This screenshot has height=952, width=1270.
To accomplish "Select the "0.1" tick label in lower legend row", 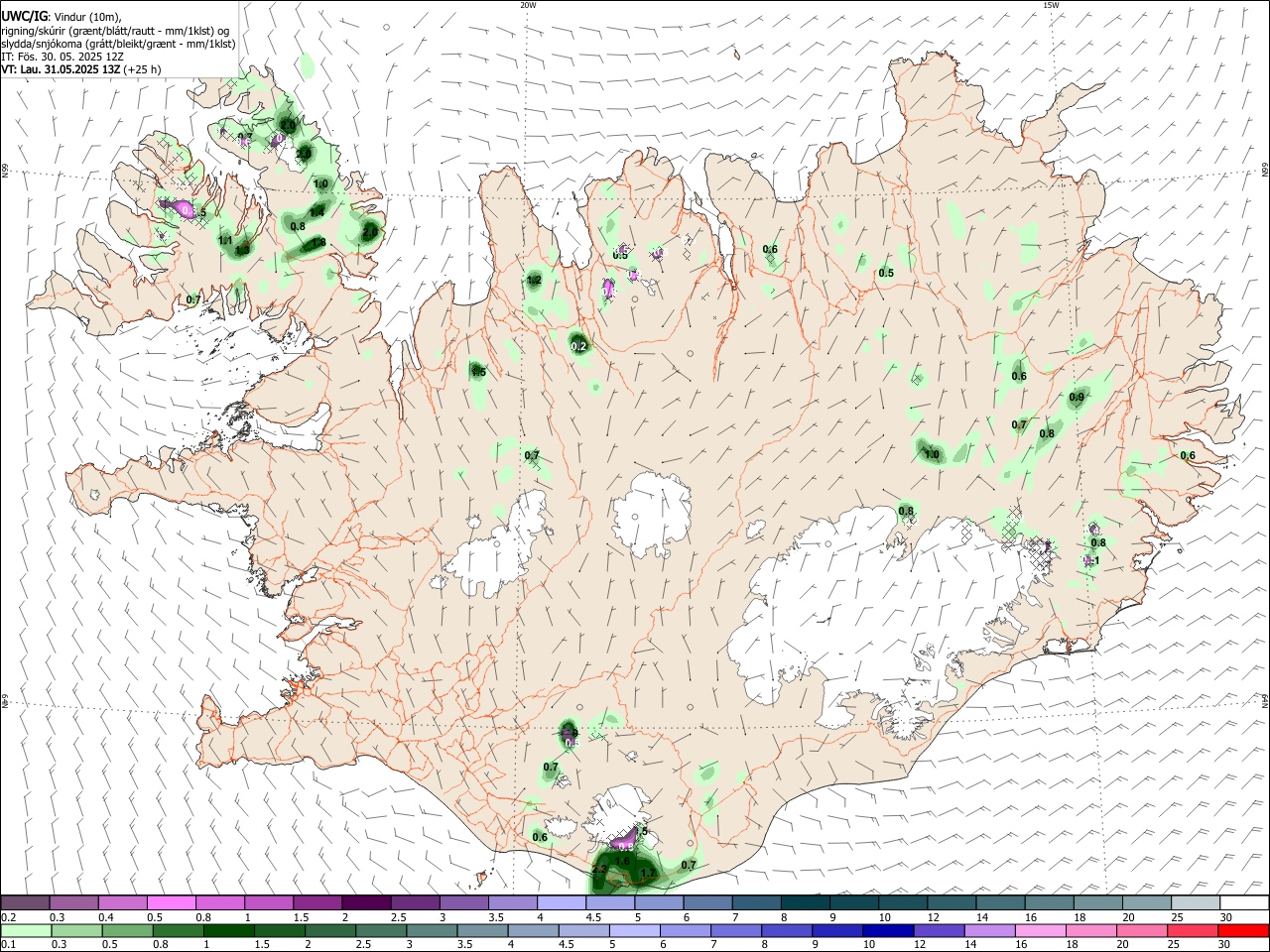I will pos(8,945).
